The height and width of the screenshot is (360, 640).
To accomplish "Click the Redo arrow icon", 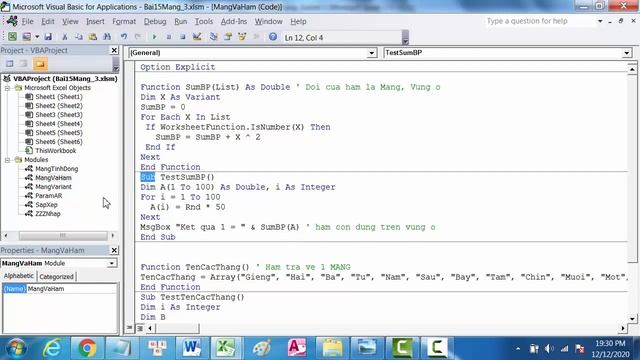I will point(138,37).
